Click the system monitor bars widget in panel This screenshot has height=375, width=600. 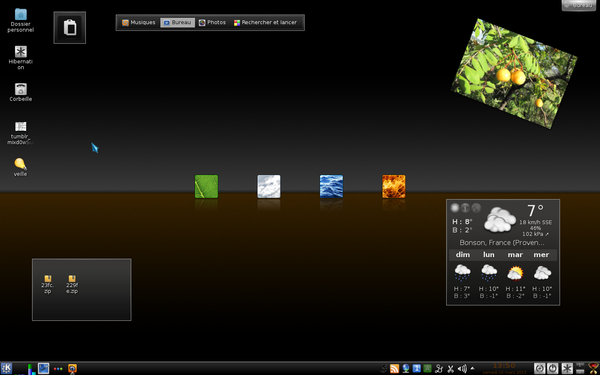coord(27,369)
